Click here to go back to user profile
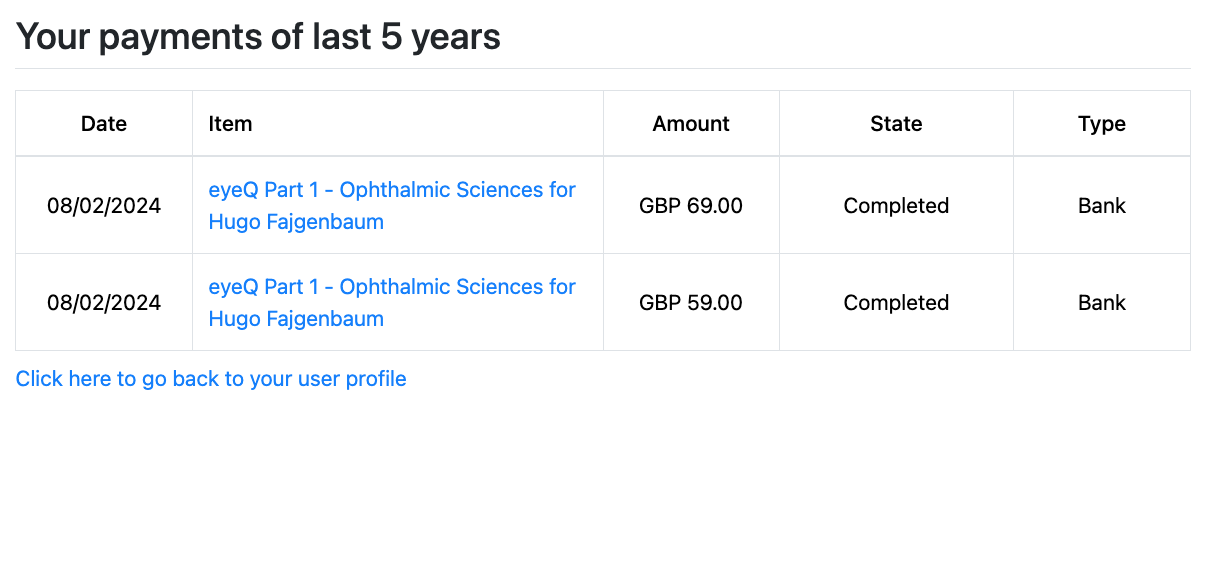 click(211, 379)
